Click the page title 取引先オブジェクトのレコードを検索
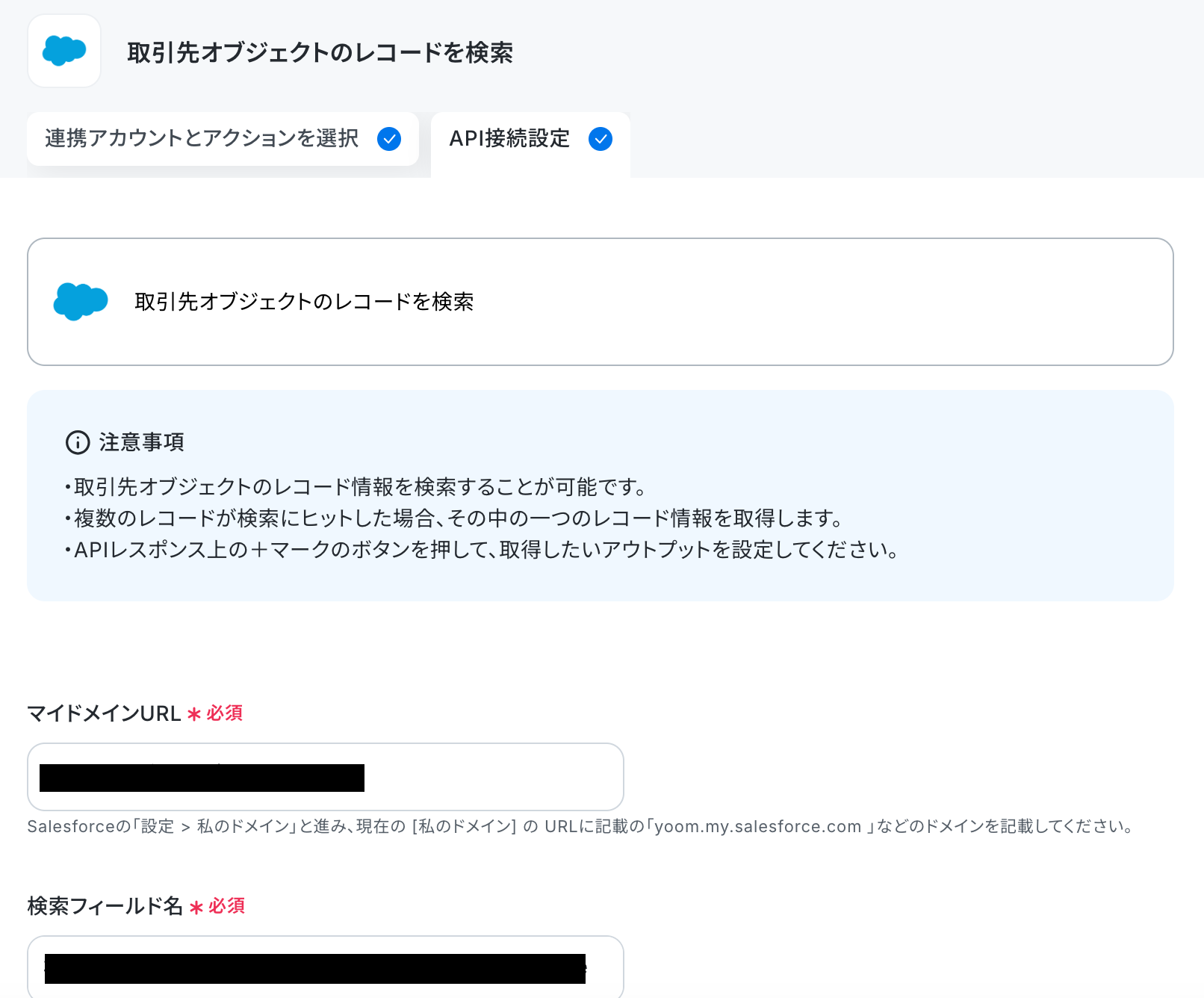Screen dimensions: 1204x998 coord(320,52)
